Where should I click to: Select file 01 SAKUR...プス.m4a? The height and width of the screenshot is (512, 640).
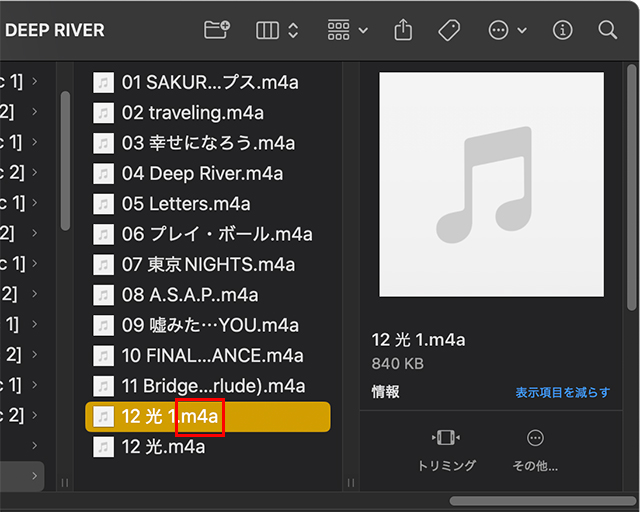point(208,82)
